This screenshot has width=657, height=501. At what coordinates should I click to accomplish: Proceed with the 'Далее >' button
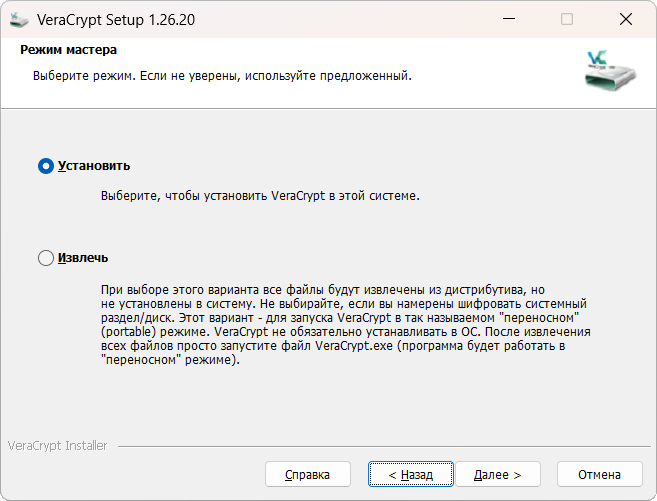(x=497, y=474)
